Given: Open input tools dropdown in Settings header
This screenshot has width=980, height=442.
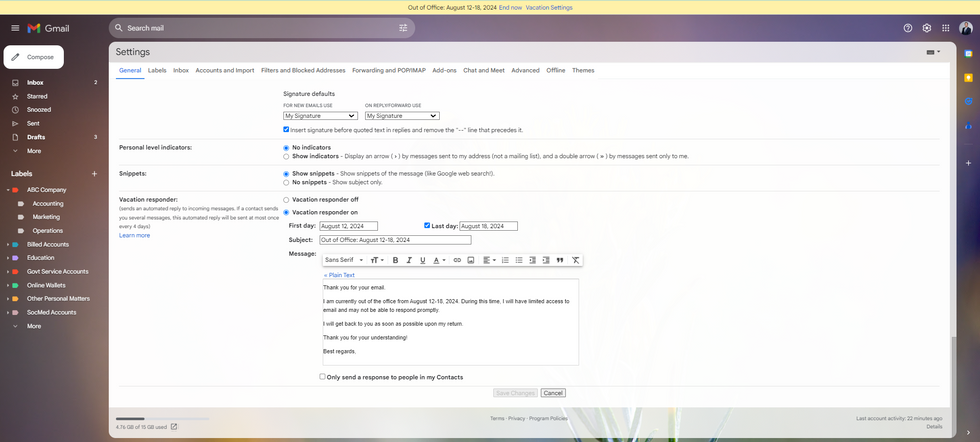Looking at the screenshot, I should [933, 52].
